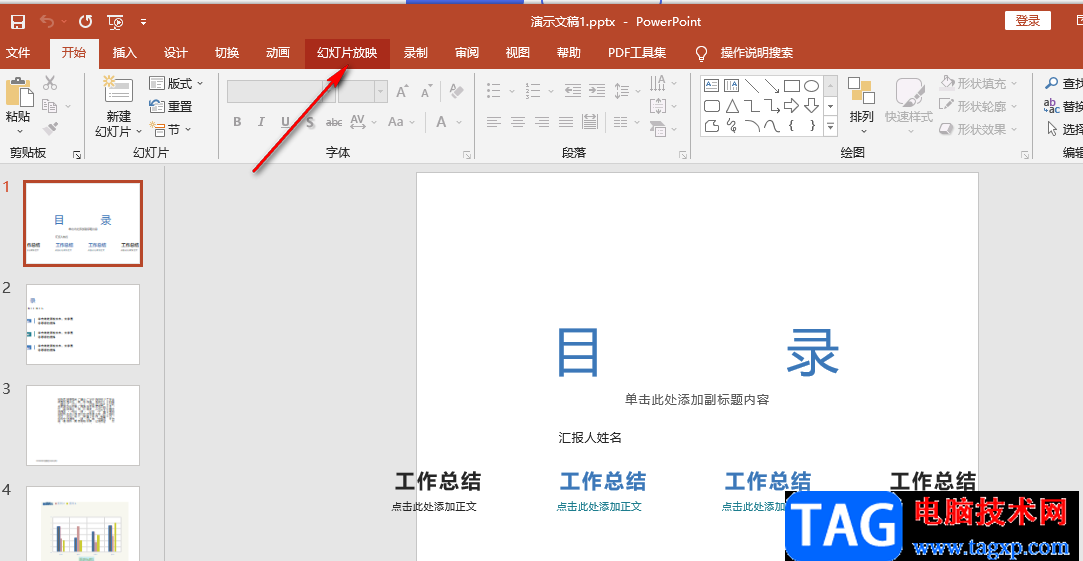Toggle Strikethrough formatting
The image size is (1083, 561).
click(334, 122)
